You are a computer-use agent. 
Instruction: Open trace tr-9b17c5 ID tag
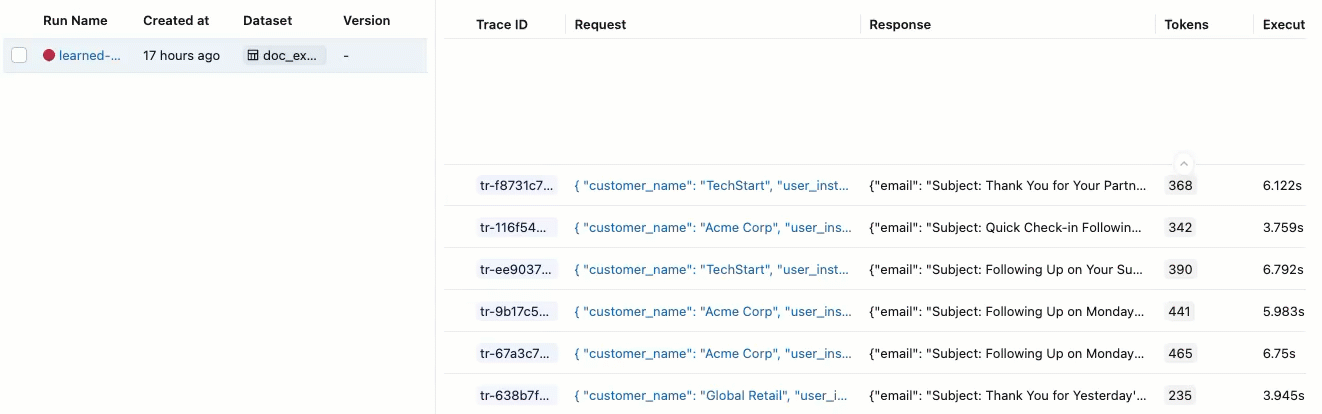[x=516, y=311]
